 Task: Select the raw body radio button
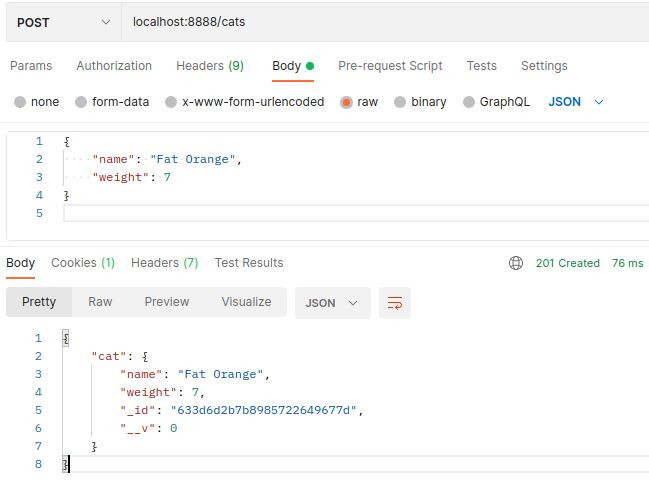(x=346, y=102)
